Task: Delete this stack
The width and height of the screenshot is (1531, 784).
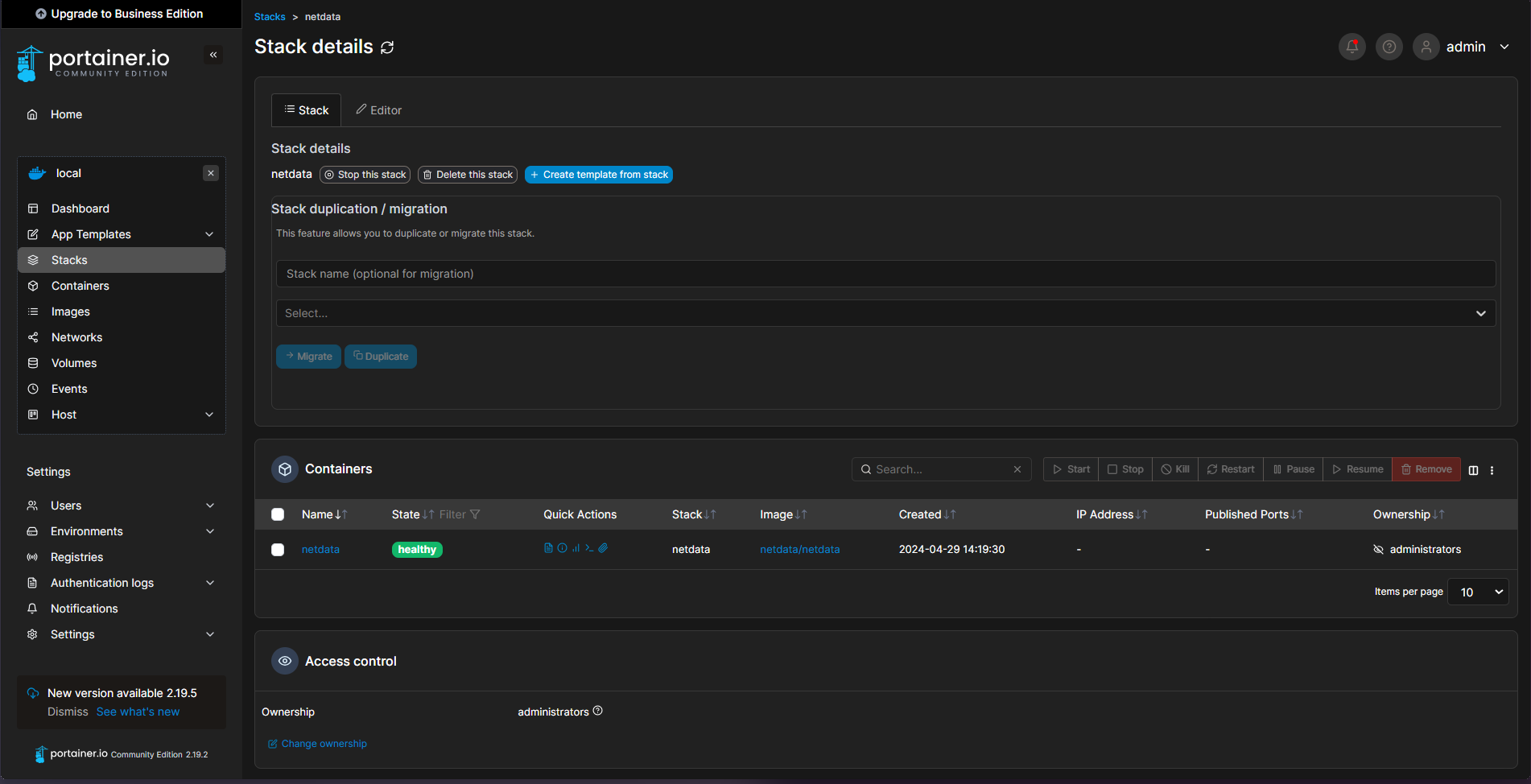Action: [x=467, y=174]
